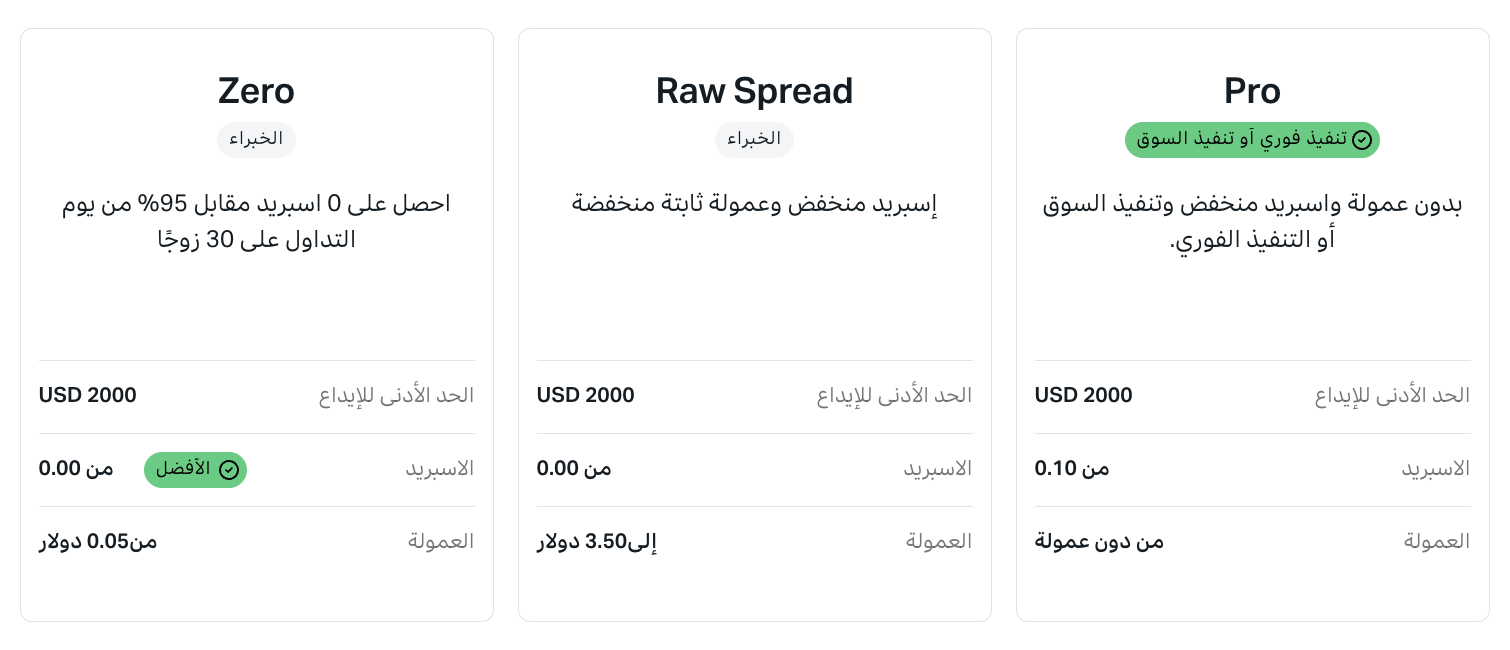Open the Pro account card title
This screenshot has height=650, width=1510.
click(1252, 91)
